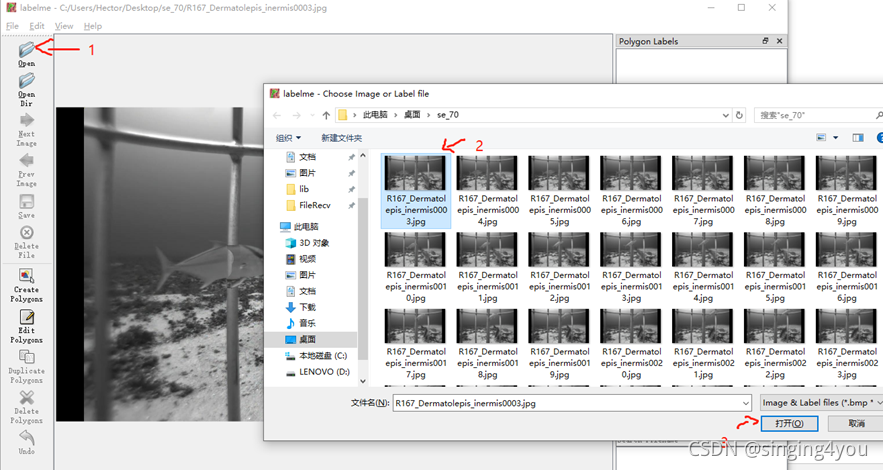Click the Open file tool in labelme

(26, 54)
